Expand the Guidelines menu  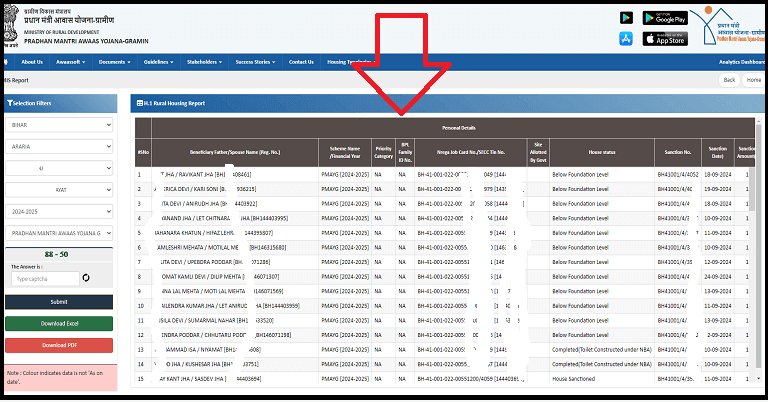(158, 62)
